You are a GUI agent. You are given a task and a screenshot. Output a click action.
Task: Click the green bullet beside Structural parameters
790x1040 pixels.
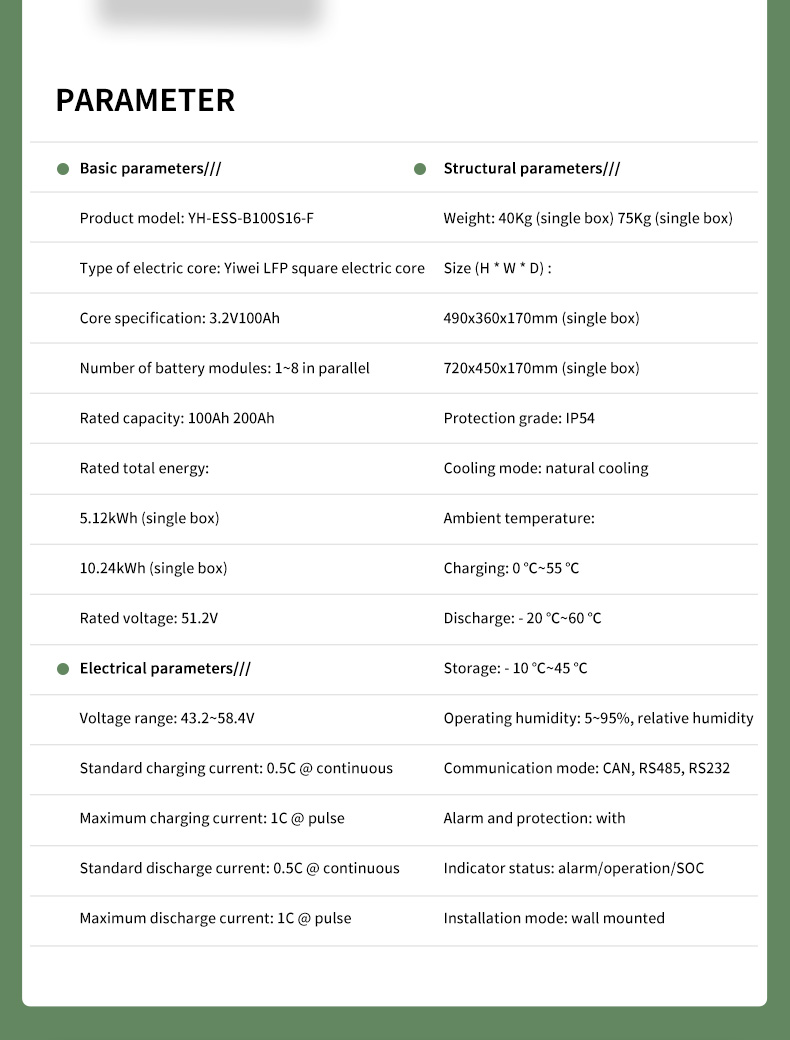click(420, 169)
